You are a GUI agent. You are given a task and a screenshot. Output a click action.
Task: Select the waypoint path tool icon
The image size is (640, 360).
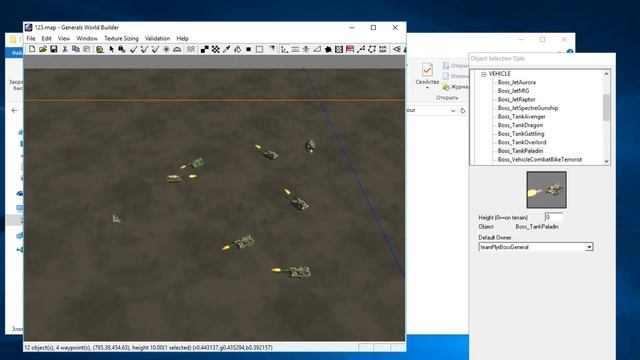361,49
